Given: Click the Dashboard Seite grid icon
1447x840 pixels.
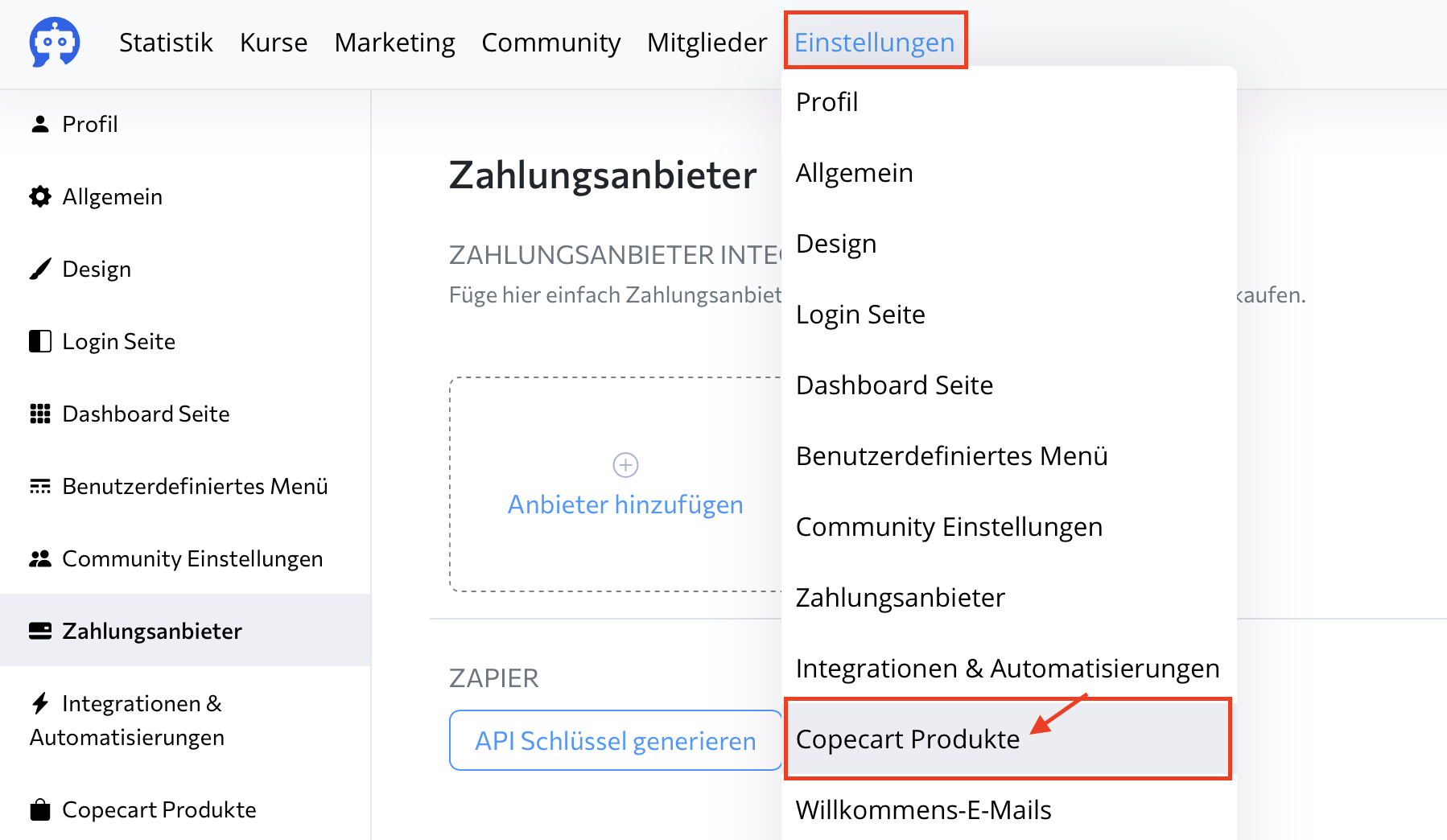Looking at the screenshot, I should (x=40, y=414).
